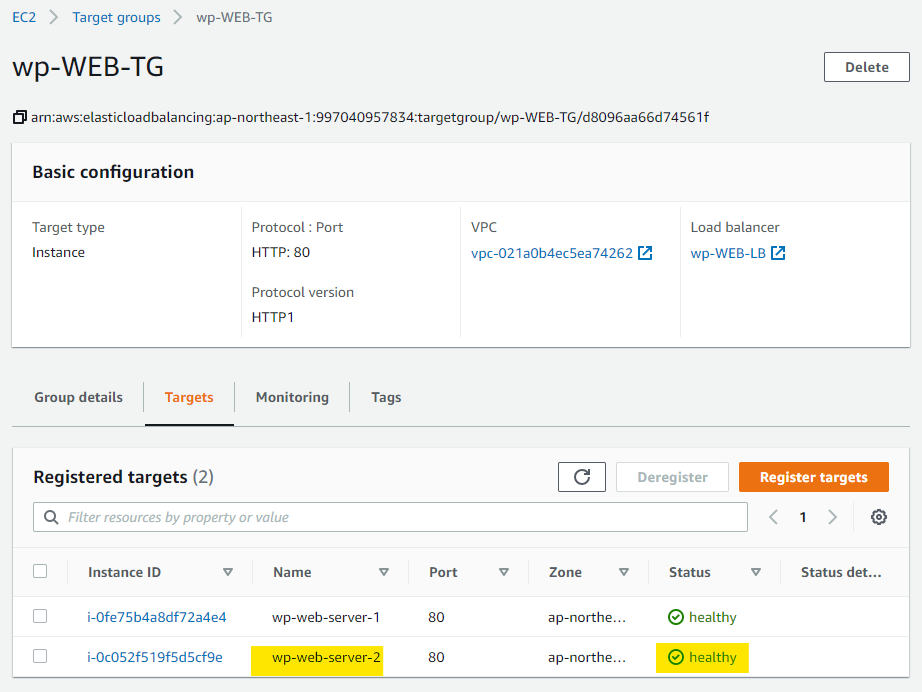Screen dimensions: 922x692
Task: Click Status details column header
Action: coord(841,572)
